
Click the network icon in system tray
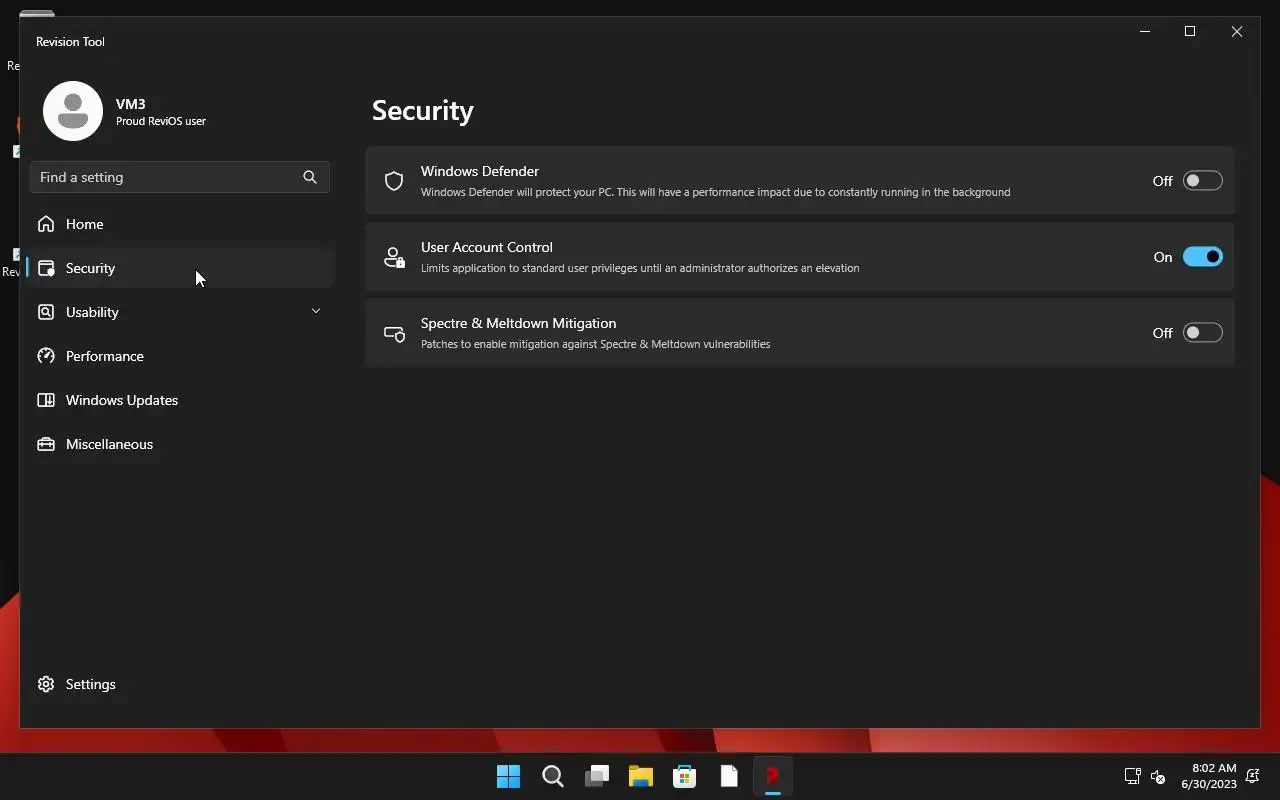[x=1132, y=776]
